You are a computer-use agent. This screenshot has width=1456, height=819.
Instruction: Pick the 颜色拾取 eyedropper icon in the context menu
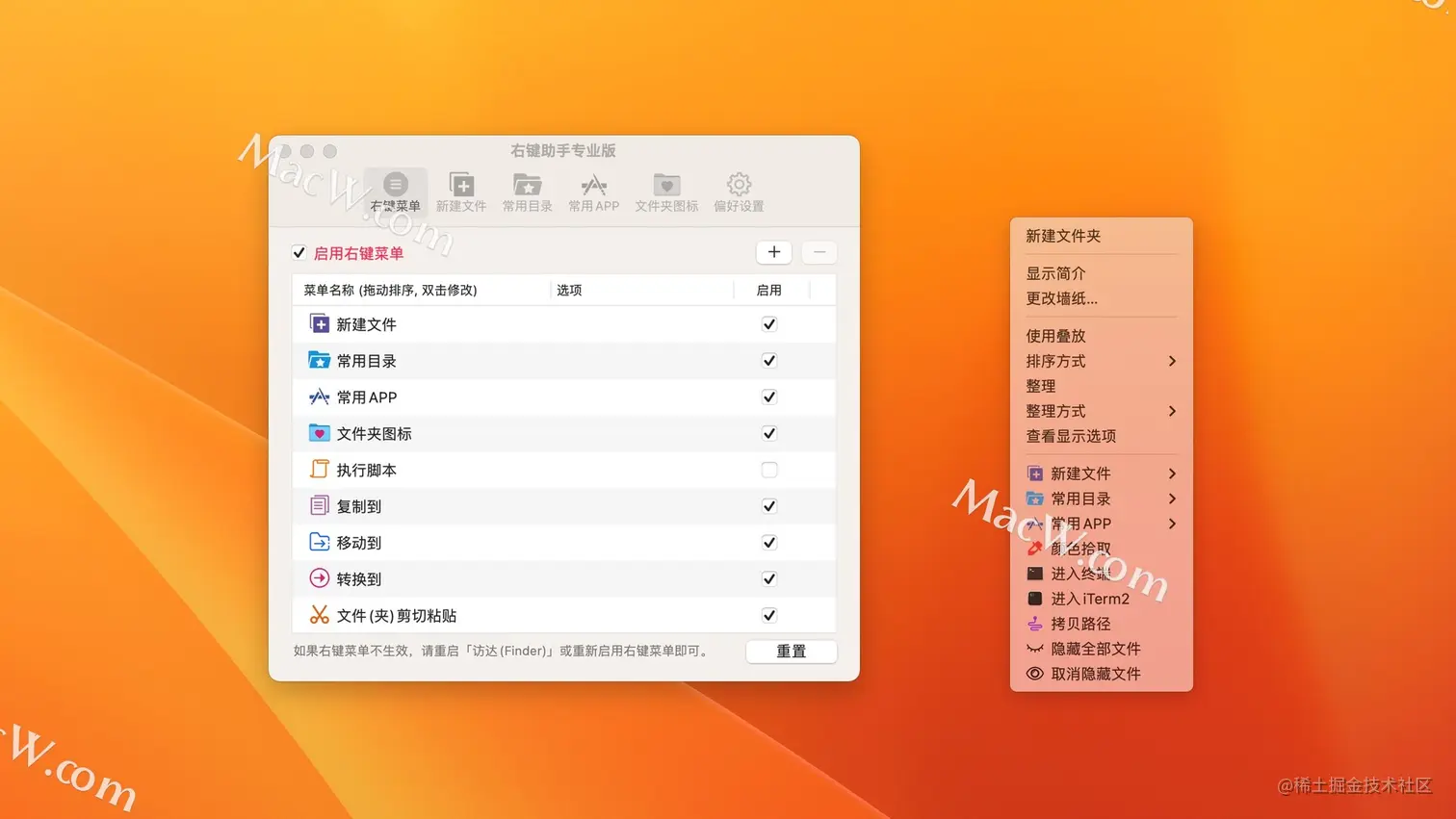[x=1034, y=549]
